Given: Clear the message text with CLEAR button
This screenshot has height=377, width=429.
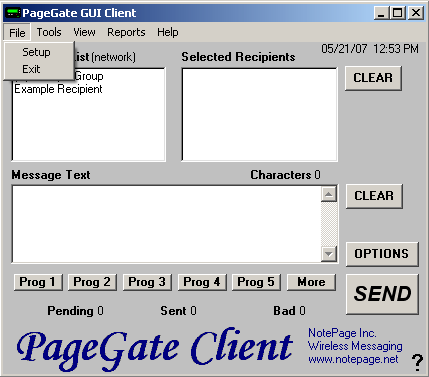Looking at the screenshot, I should pyautogui.click(x=374, y=196).
